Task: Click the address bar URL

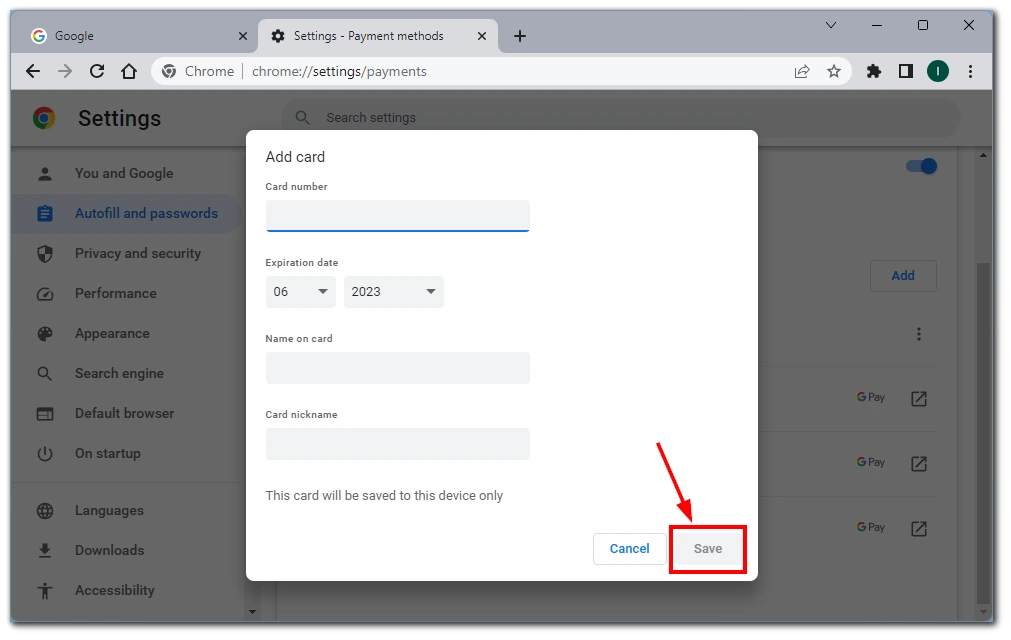Action: click(339, 72)
